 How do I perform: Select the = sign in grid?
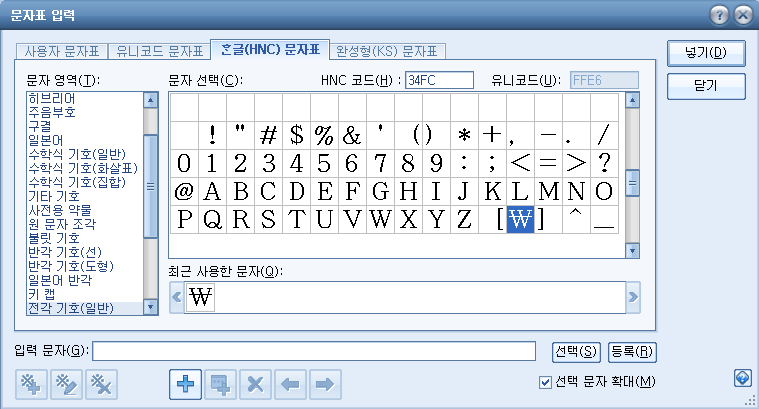[x=548, y=163]
